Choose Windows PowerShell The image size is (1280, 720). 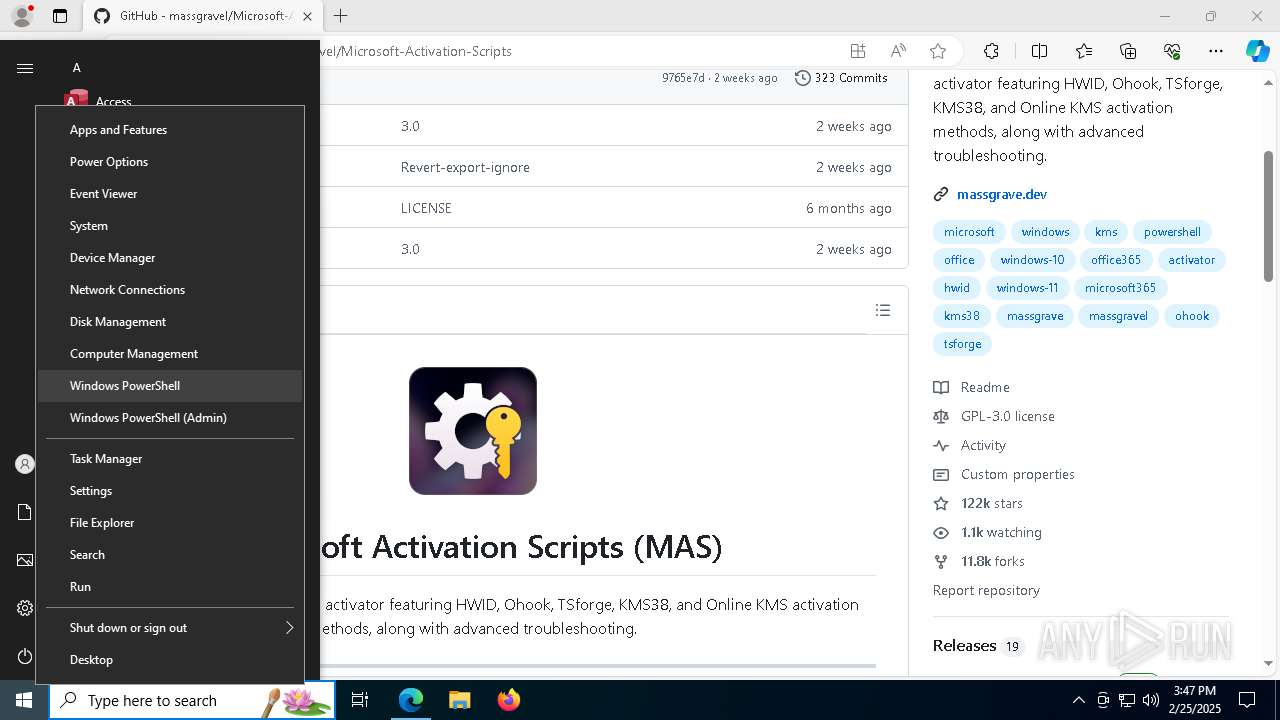[170, 386]
